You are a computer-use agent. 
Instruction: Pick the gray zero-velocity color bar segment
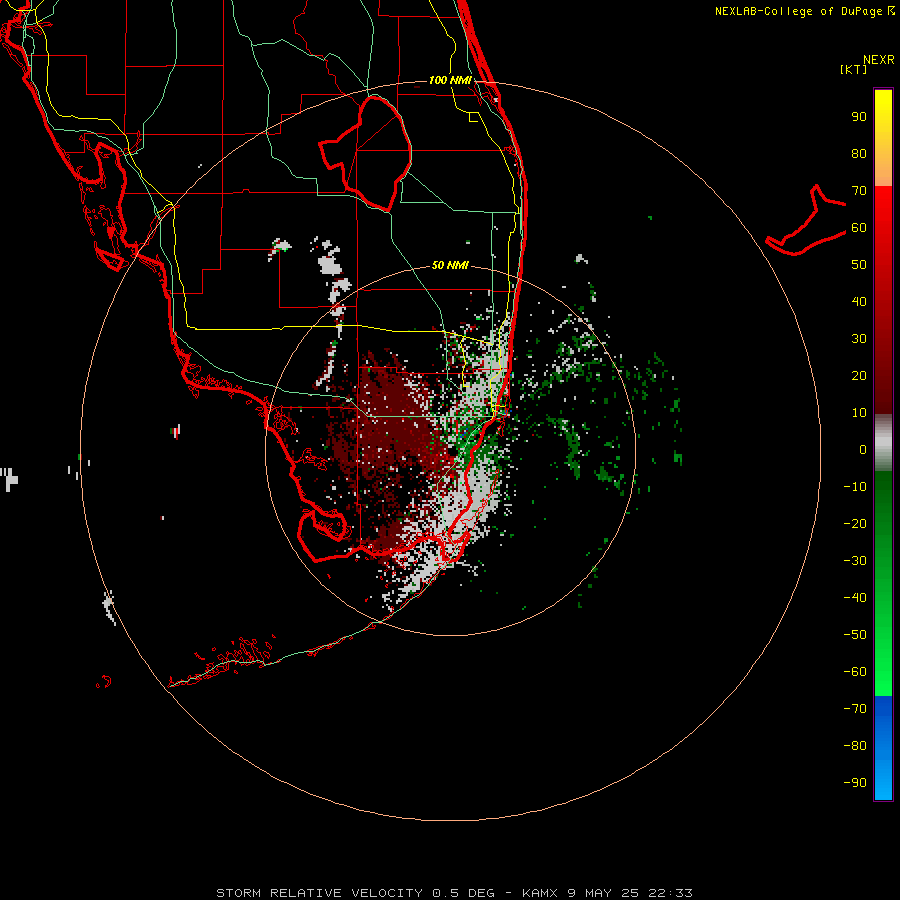pos(883,443)
